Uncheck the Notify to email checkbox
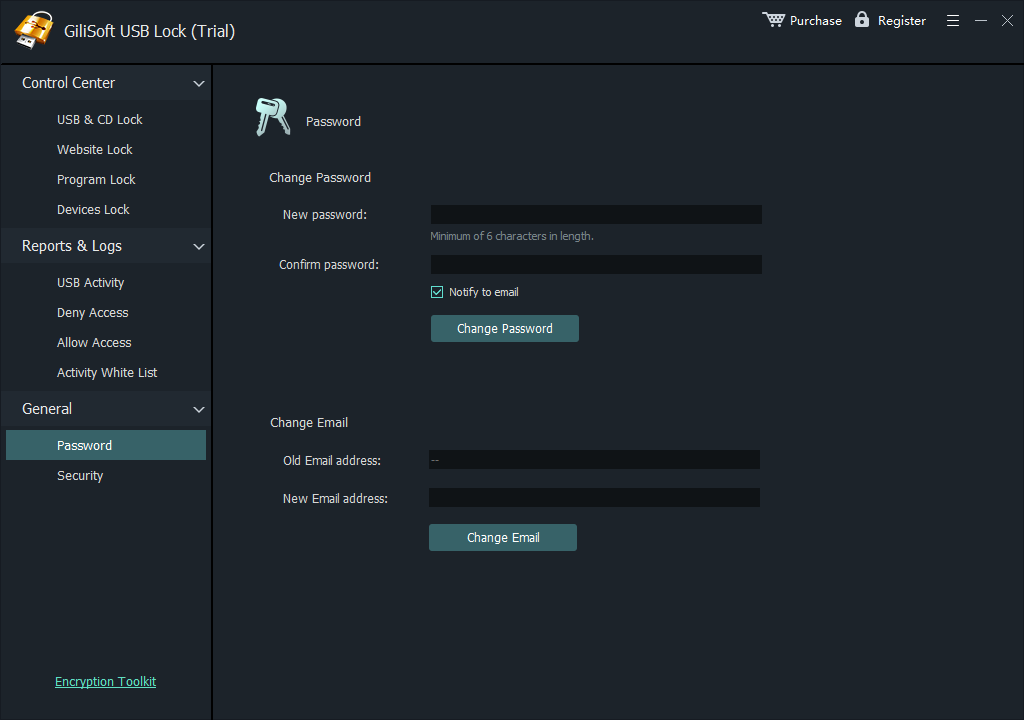 coord(437,292)
